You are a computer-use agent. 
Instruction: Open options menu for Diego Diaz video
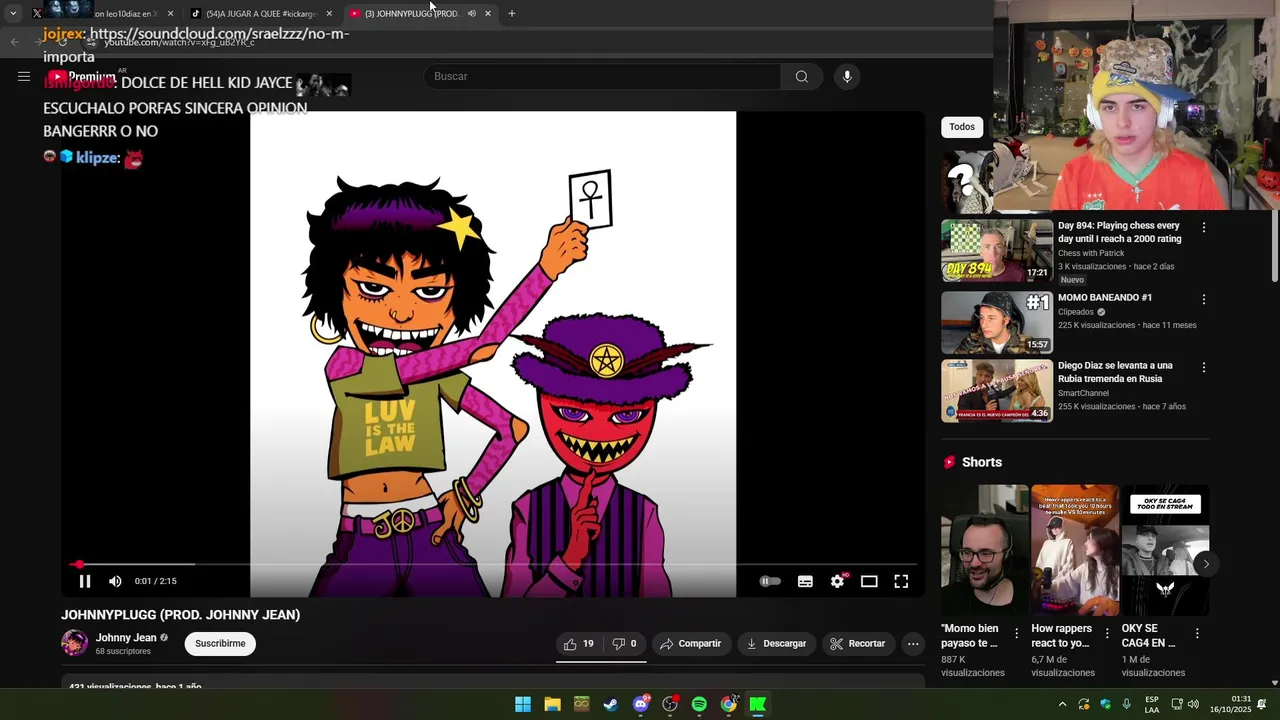click(x=1204, y=368)
